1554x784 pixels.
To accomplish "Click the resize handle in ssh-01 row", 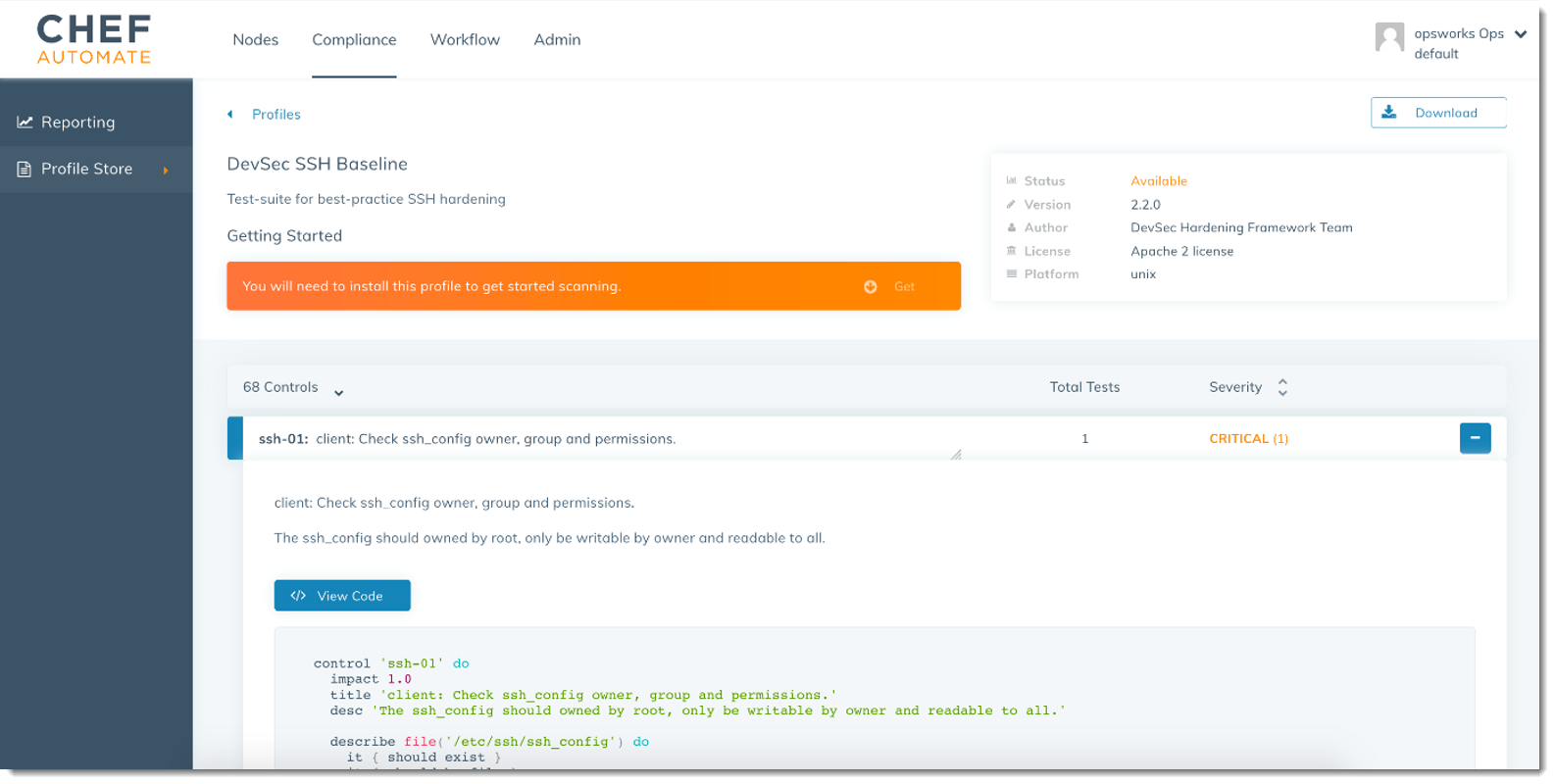I will pyautogui.click(x=956, y=454).
